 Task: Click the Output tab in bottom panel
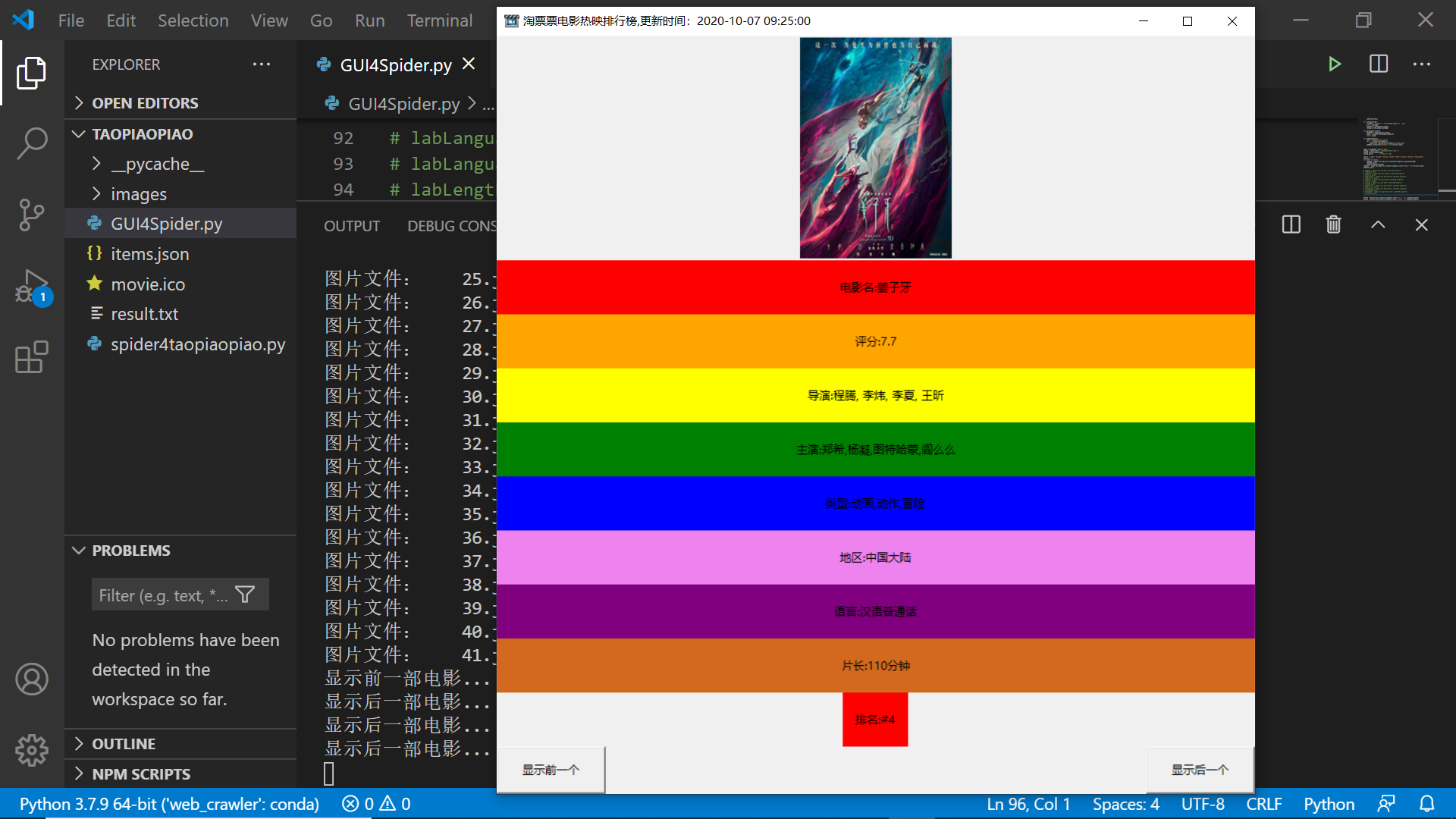350,225
